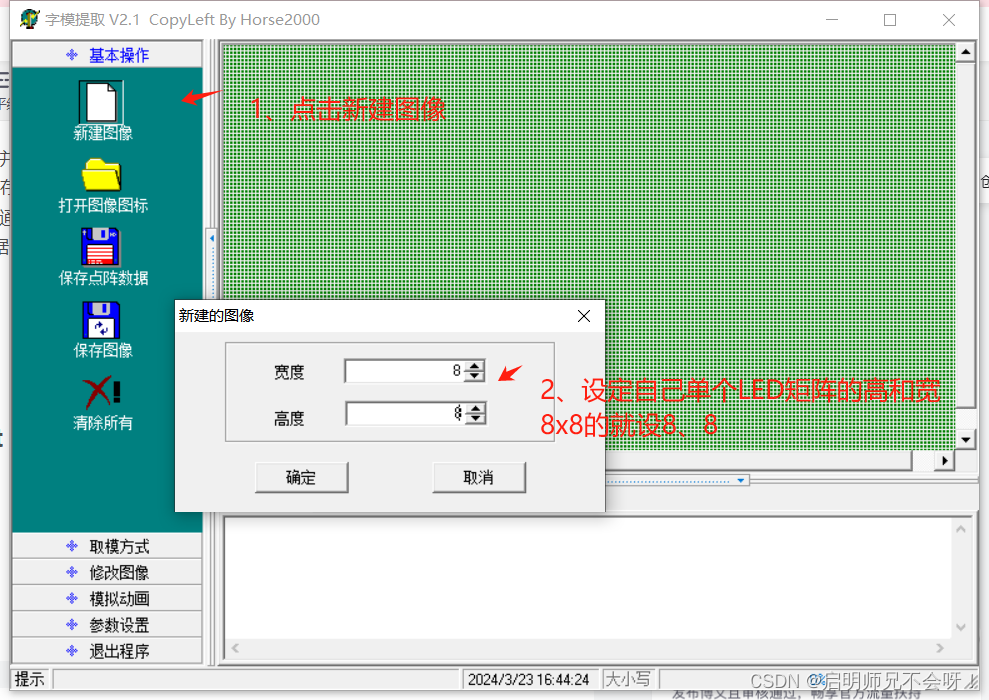Screen dimensions: 989x700
Task: Confirm the new image with 确定
Action: click(301, 477)
